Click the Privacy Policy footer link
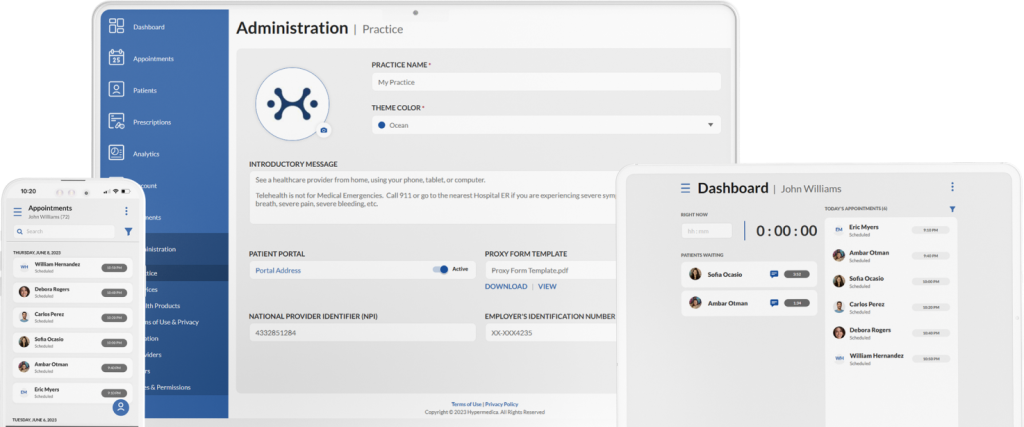Screen dimensions: 1024x427 pyautogui.click(x=501, y=404)
